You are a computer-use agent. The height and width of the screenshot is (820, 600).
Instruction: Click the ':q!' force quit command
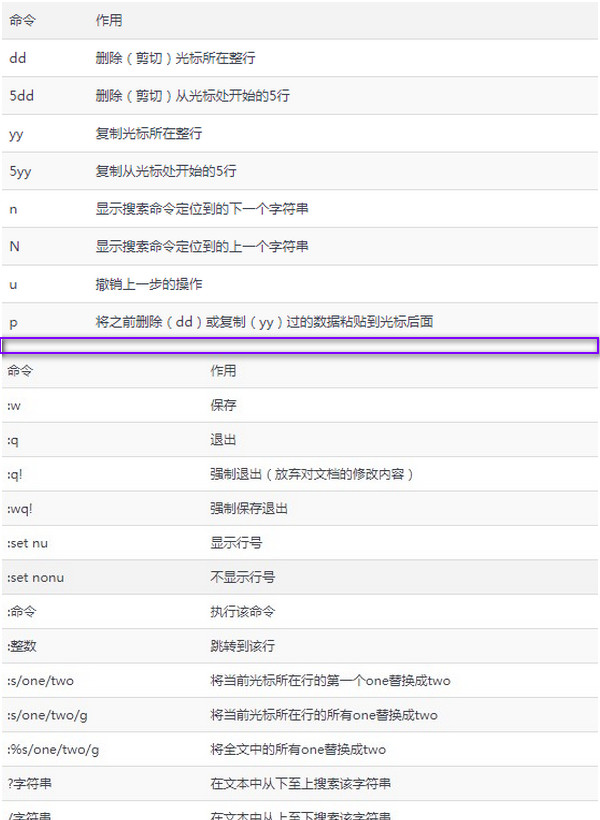click(x=17, y=474)
